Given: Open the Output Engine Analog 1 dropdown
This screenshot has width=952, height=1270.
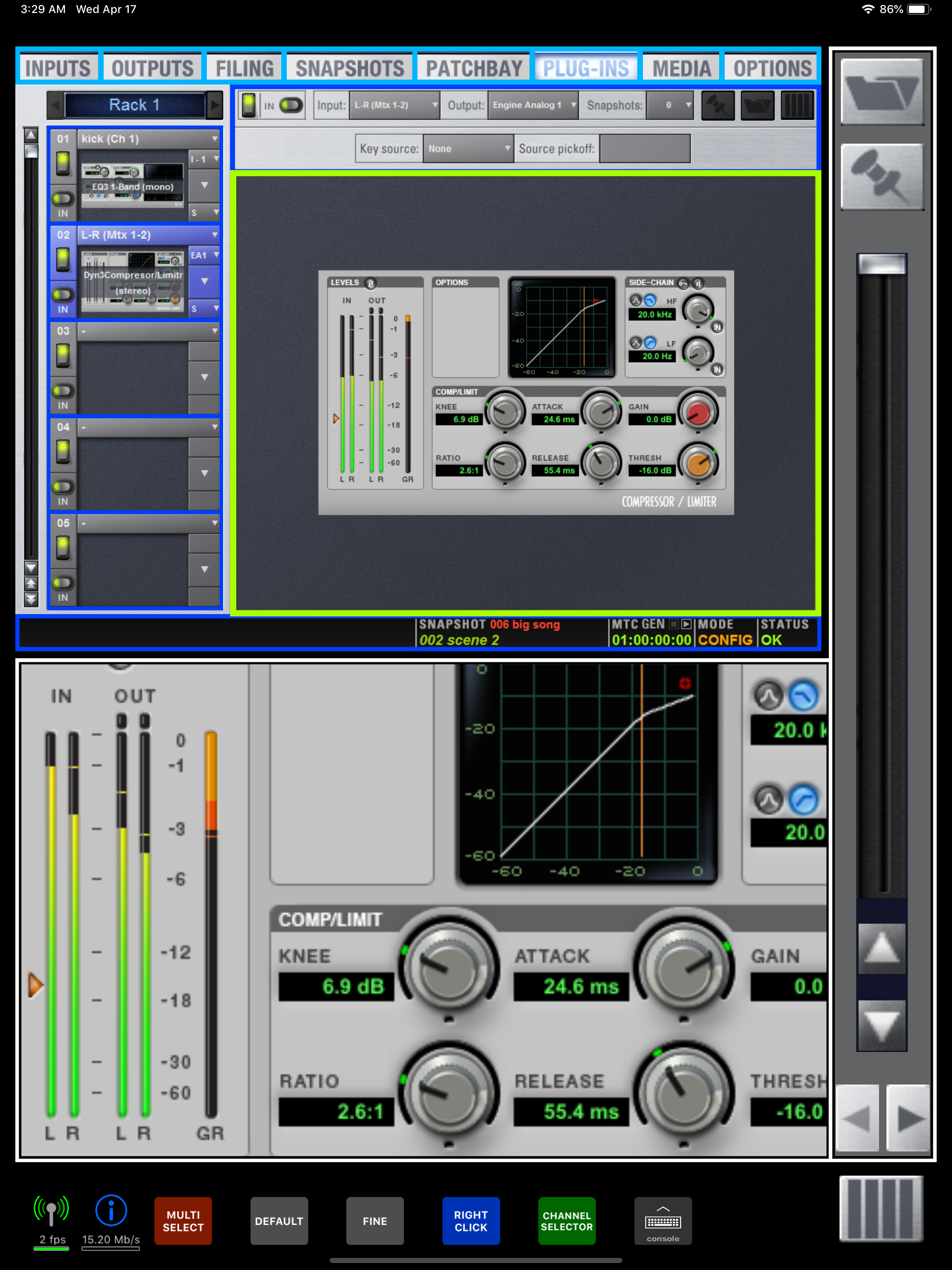Looking at the screenshot, I should [x=533, y=105].
